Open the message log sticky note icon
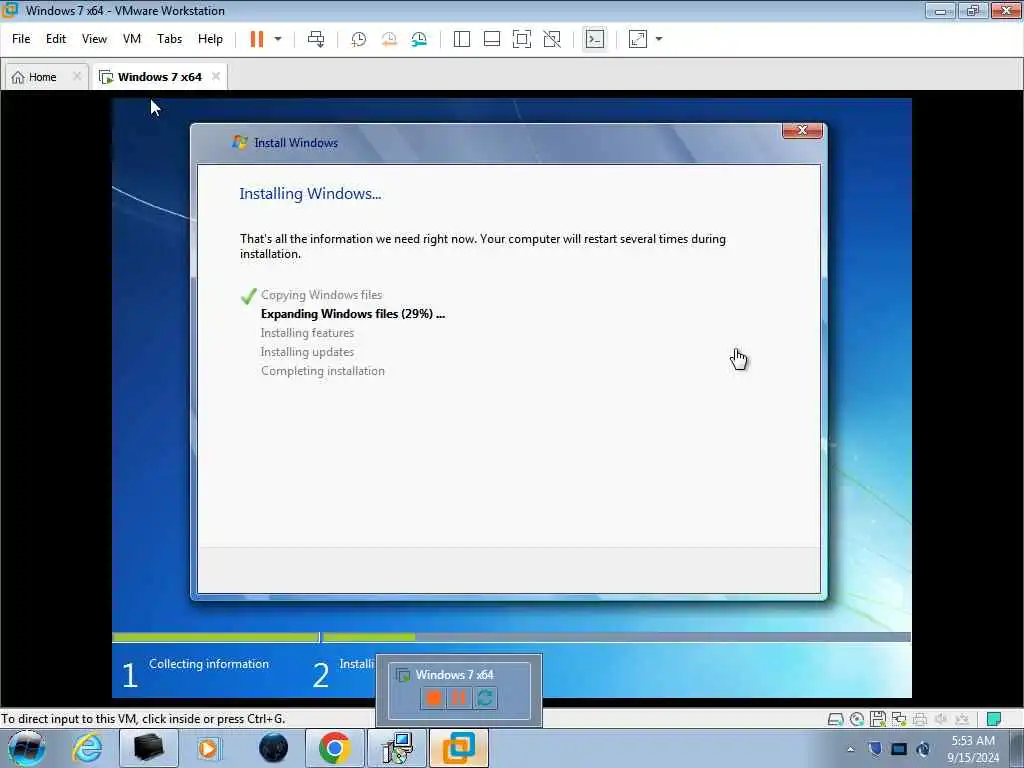 (994, 719)
